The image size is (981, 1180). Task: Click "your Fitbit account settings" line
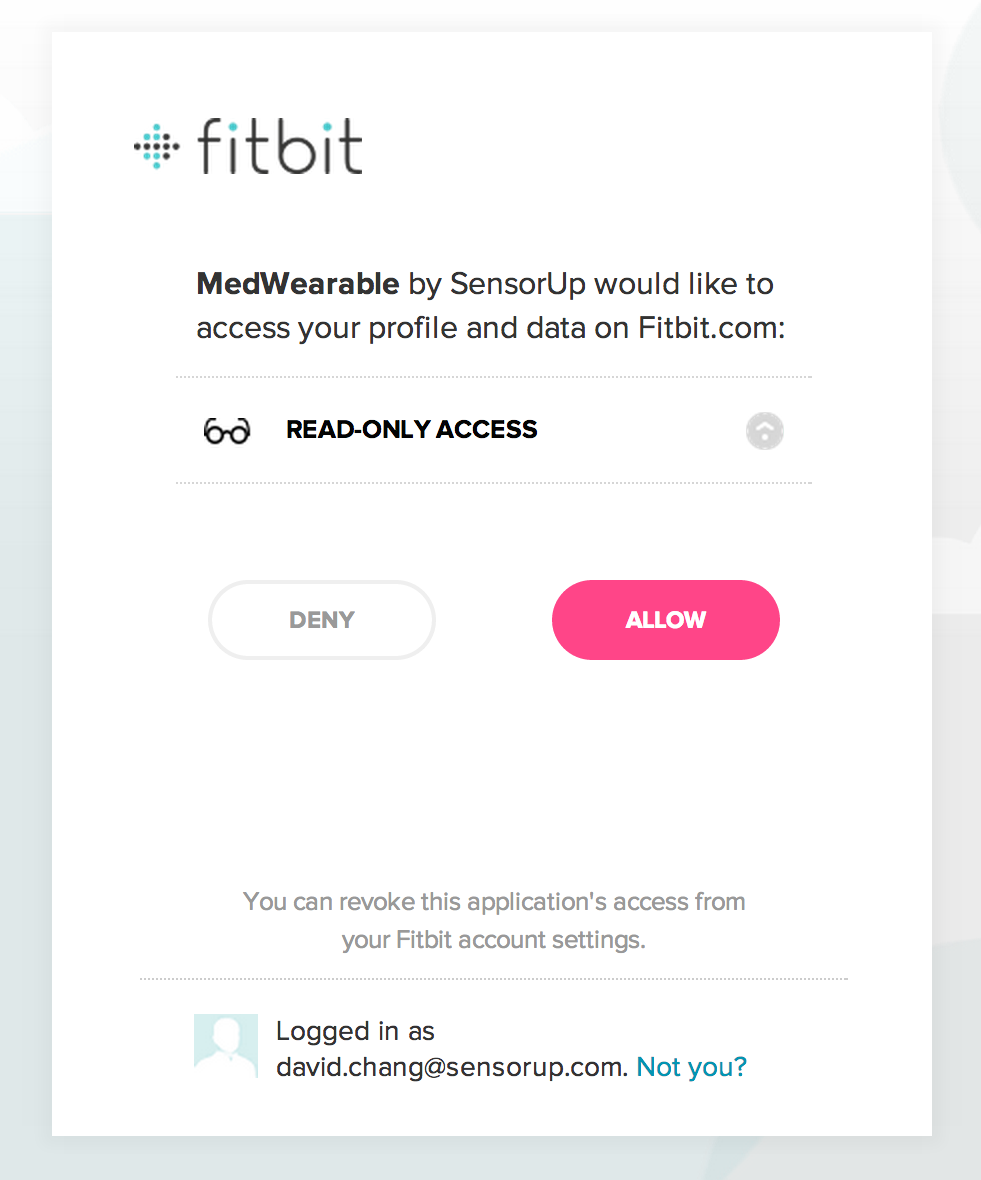[494, 940]
